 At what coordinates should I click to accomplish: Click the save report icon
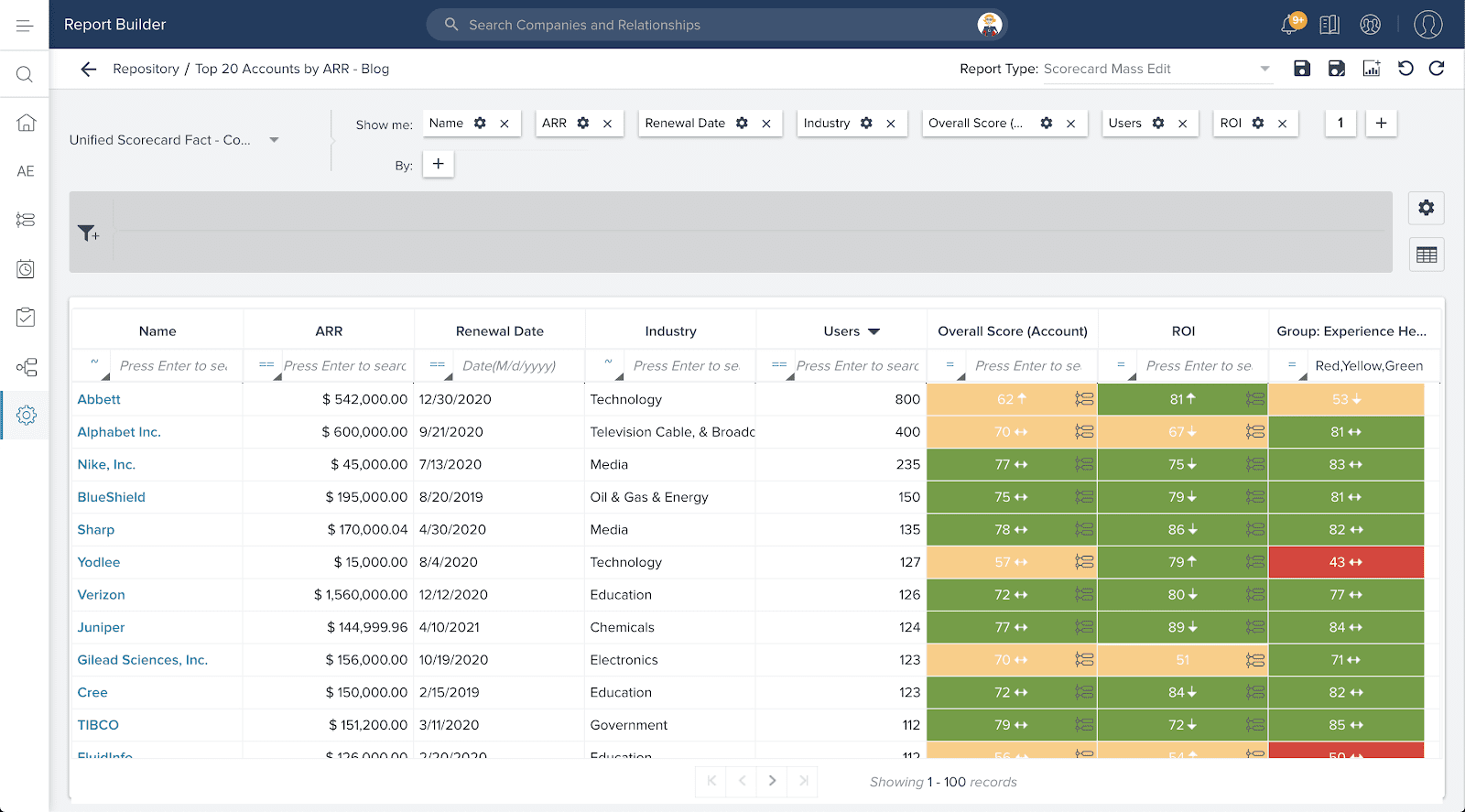point(1301,69)
